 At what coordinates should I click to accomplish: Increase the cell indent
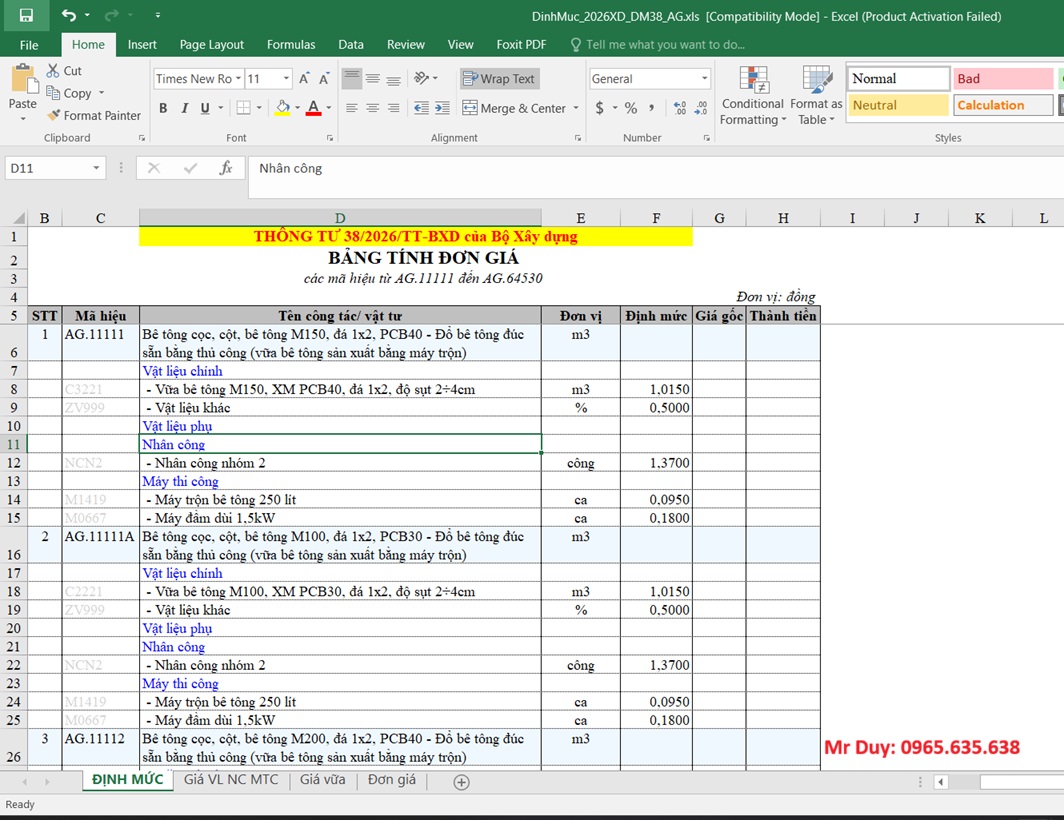pos(442,108)
